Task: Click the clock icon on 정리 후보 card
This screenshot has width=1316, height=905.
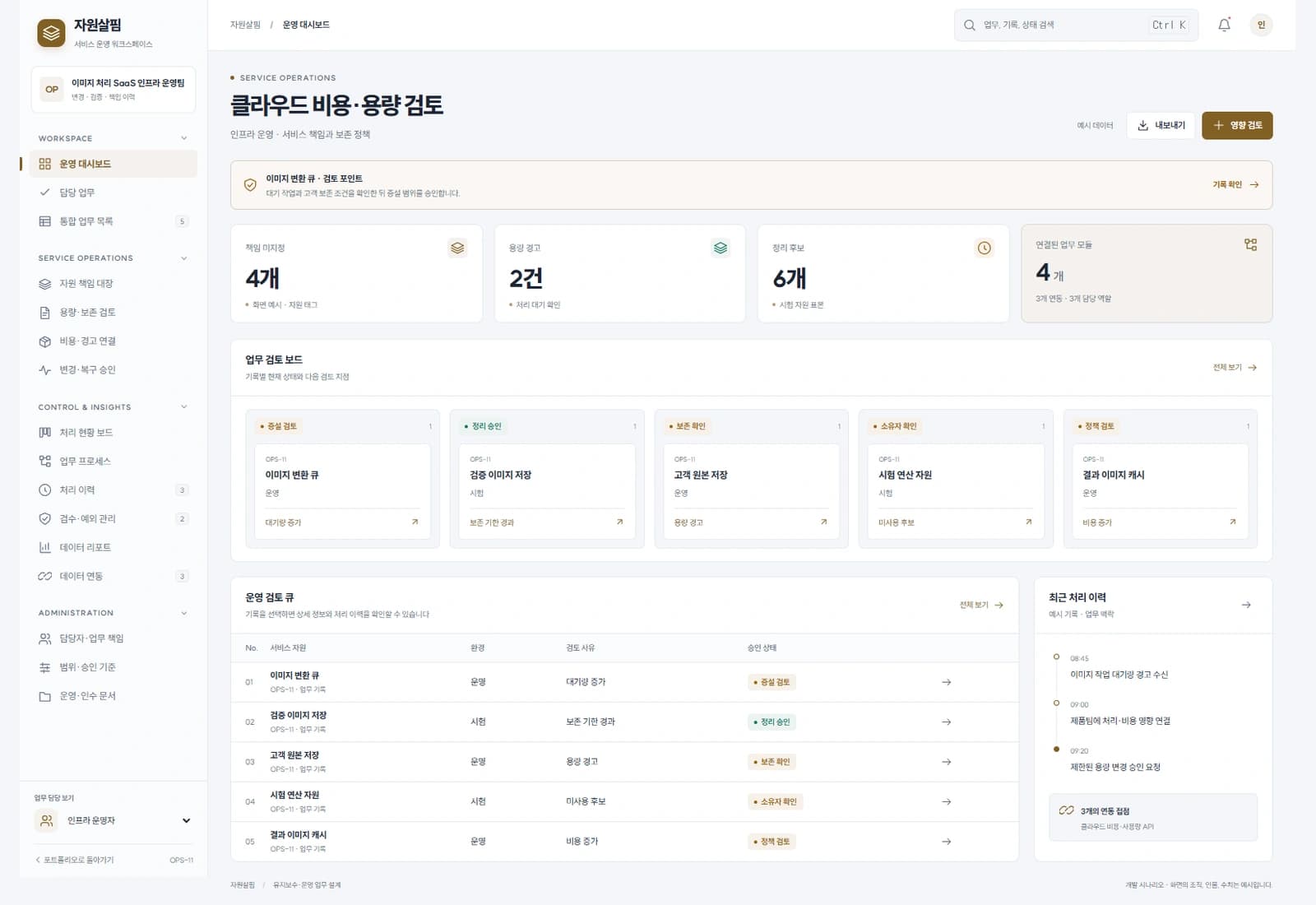Action: pos(984,248)
